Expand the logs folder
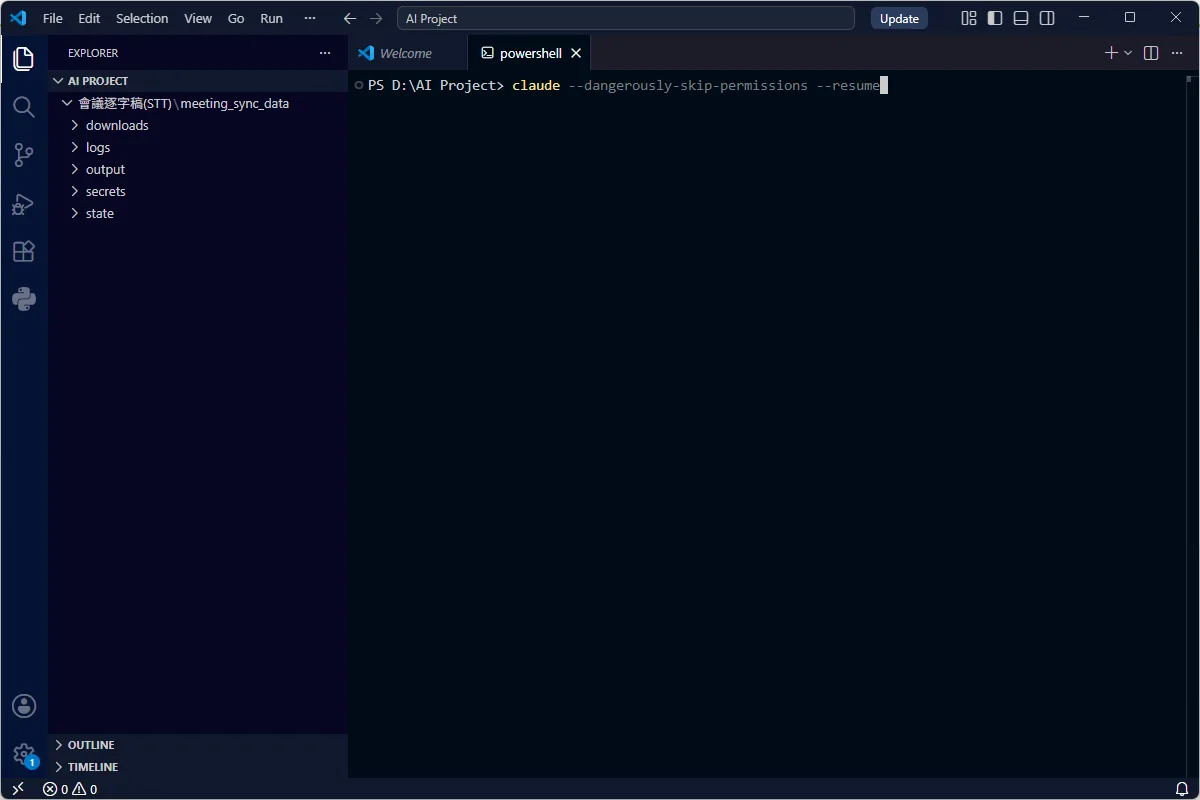Image resolution: width=1200 pixels, height=800 pixels. tap(198, 147)
